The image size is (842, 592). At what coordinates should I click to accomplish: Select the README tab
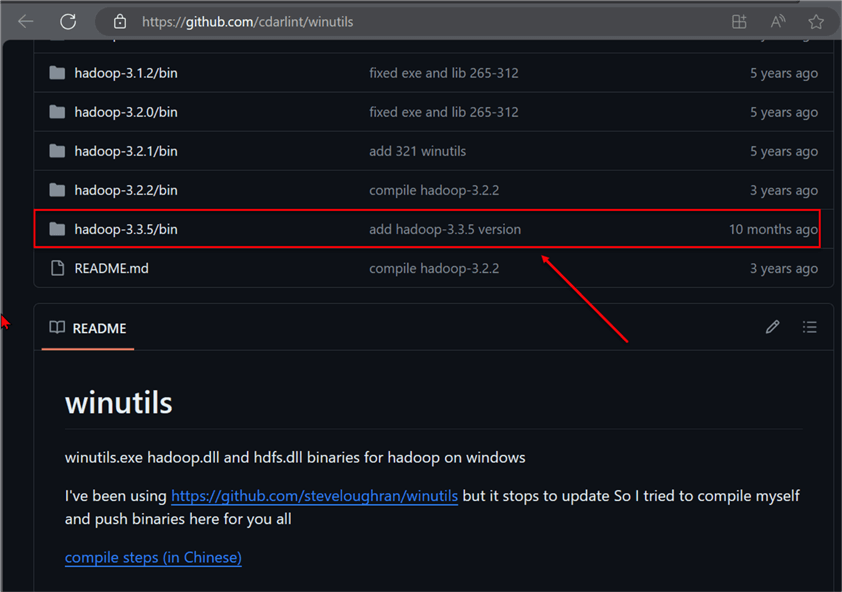click(88, 328)
